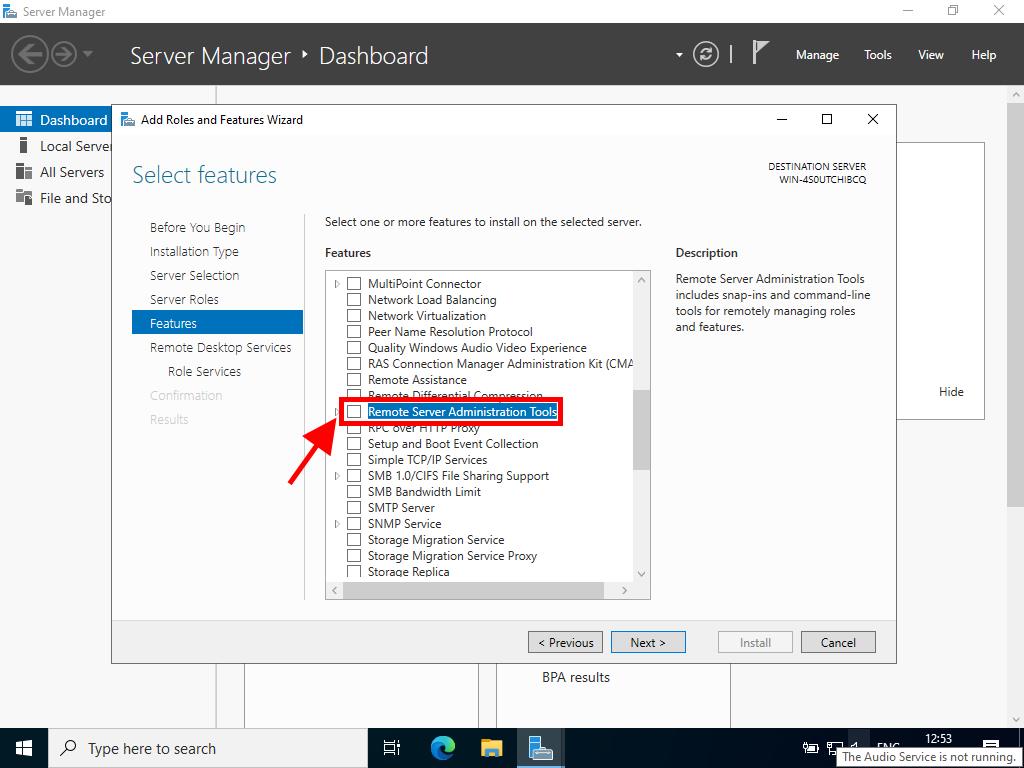
Task: Open File Explorer from the taskbar
Action: (x=491, y=747)
